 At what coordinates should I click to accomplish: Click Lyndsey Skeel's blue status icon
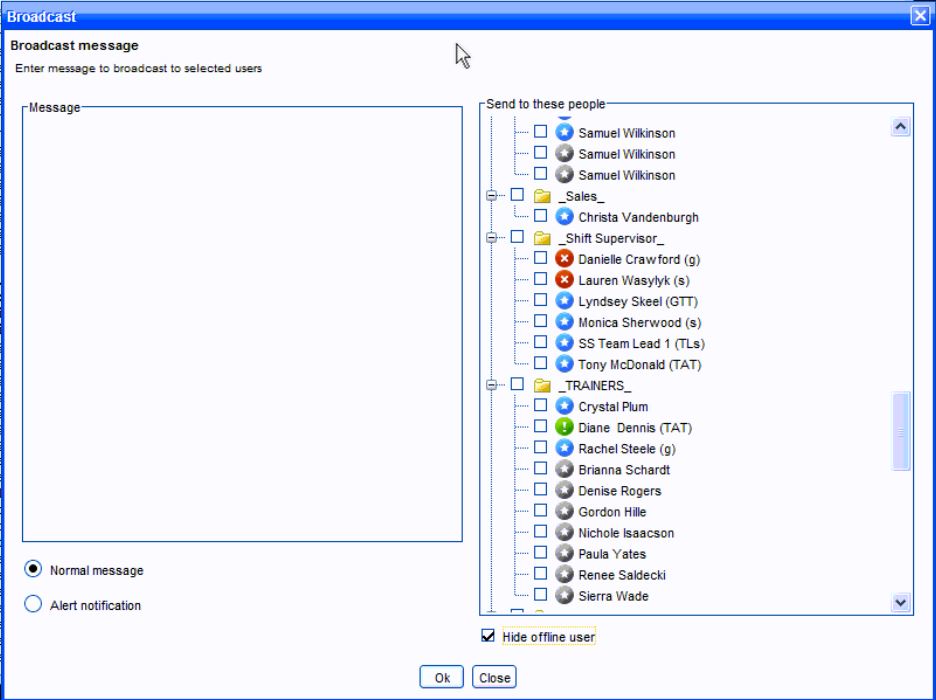click(x=564, y=301)
